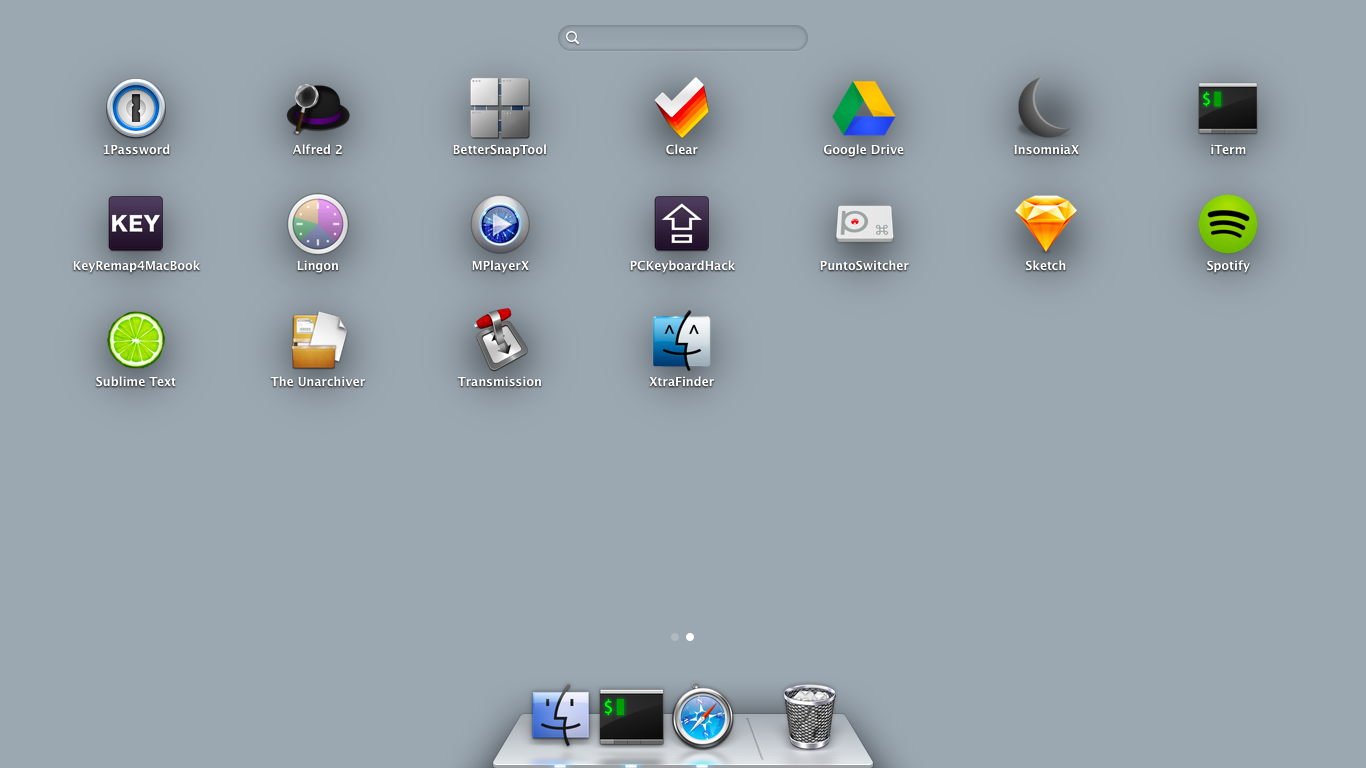Launch KeyRemap4MacBook
The height and width of the screenshot is (768, 1366).
[136, 224]
